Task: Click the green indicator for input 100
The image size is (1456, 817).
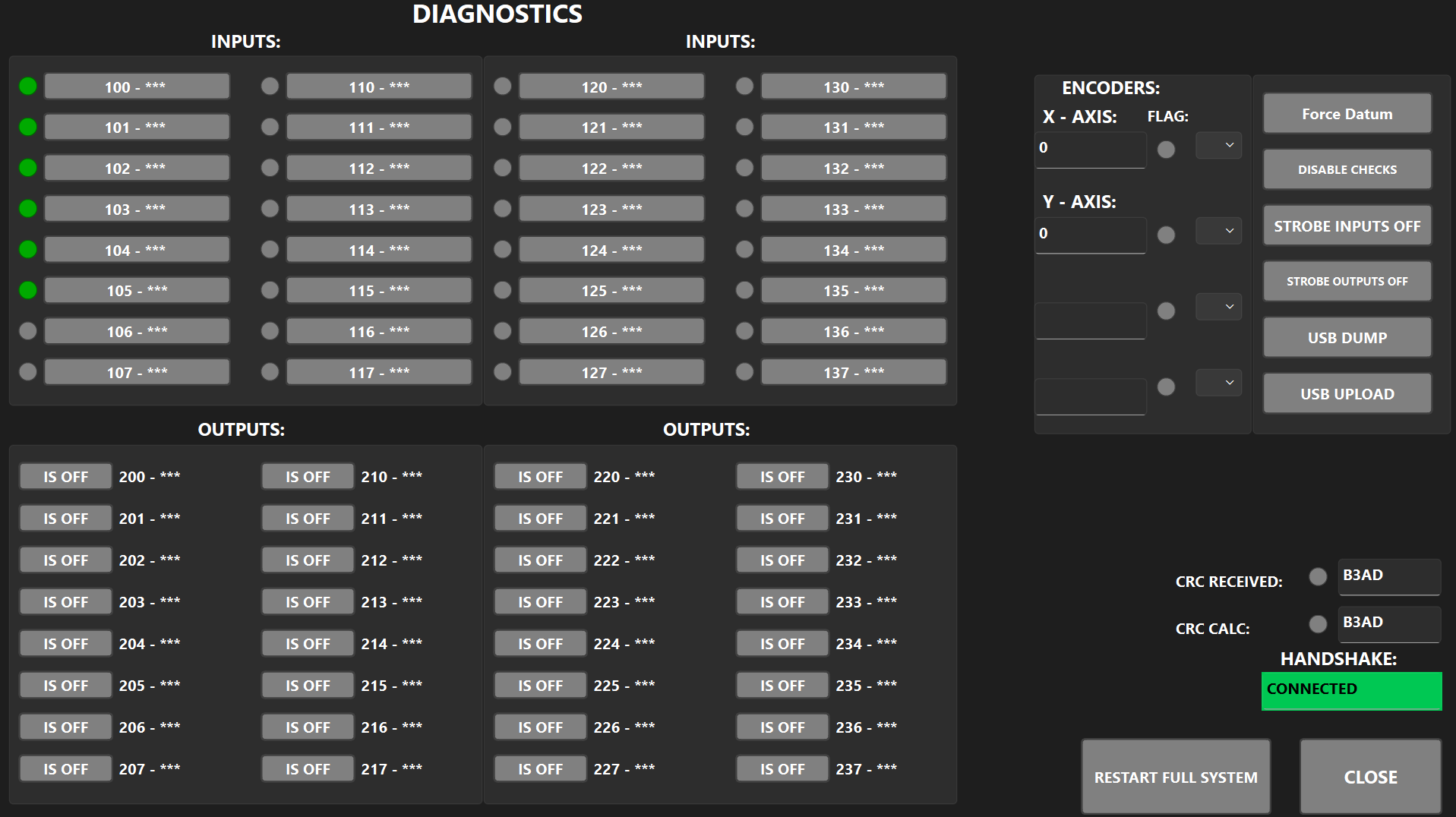Action: [28, 87]
